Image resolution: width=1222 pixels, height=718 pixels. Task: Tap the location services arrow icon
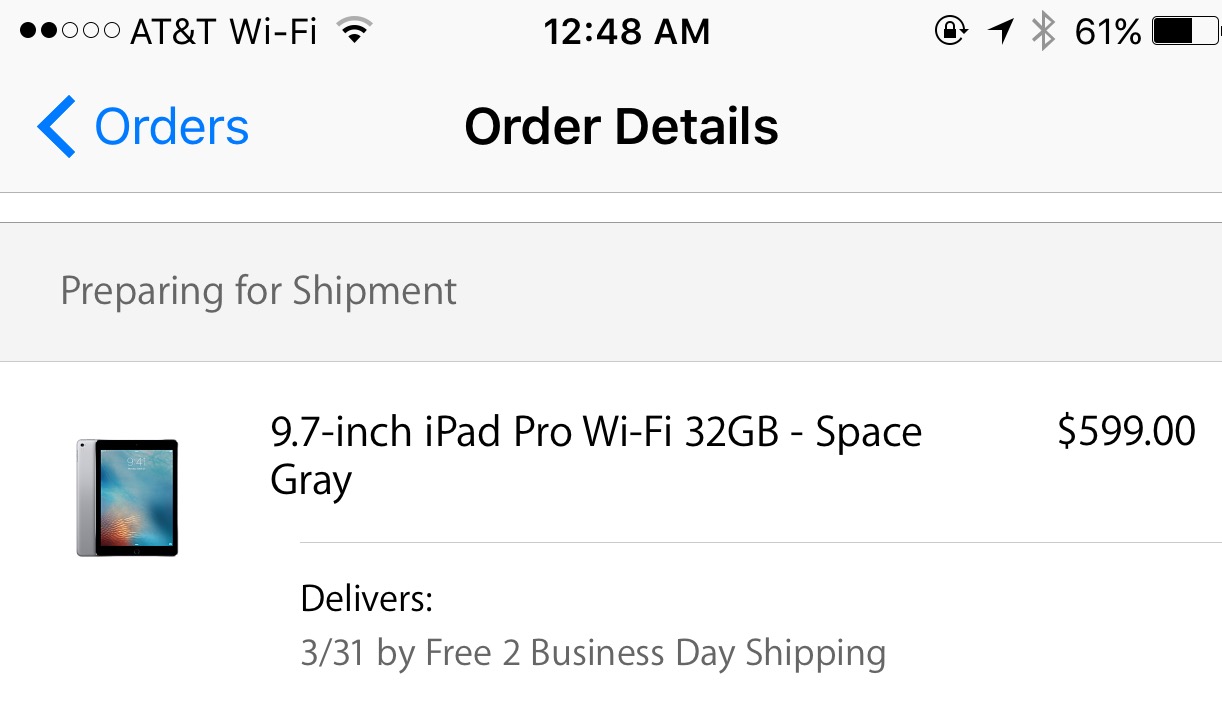click(1000, 32)
